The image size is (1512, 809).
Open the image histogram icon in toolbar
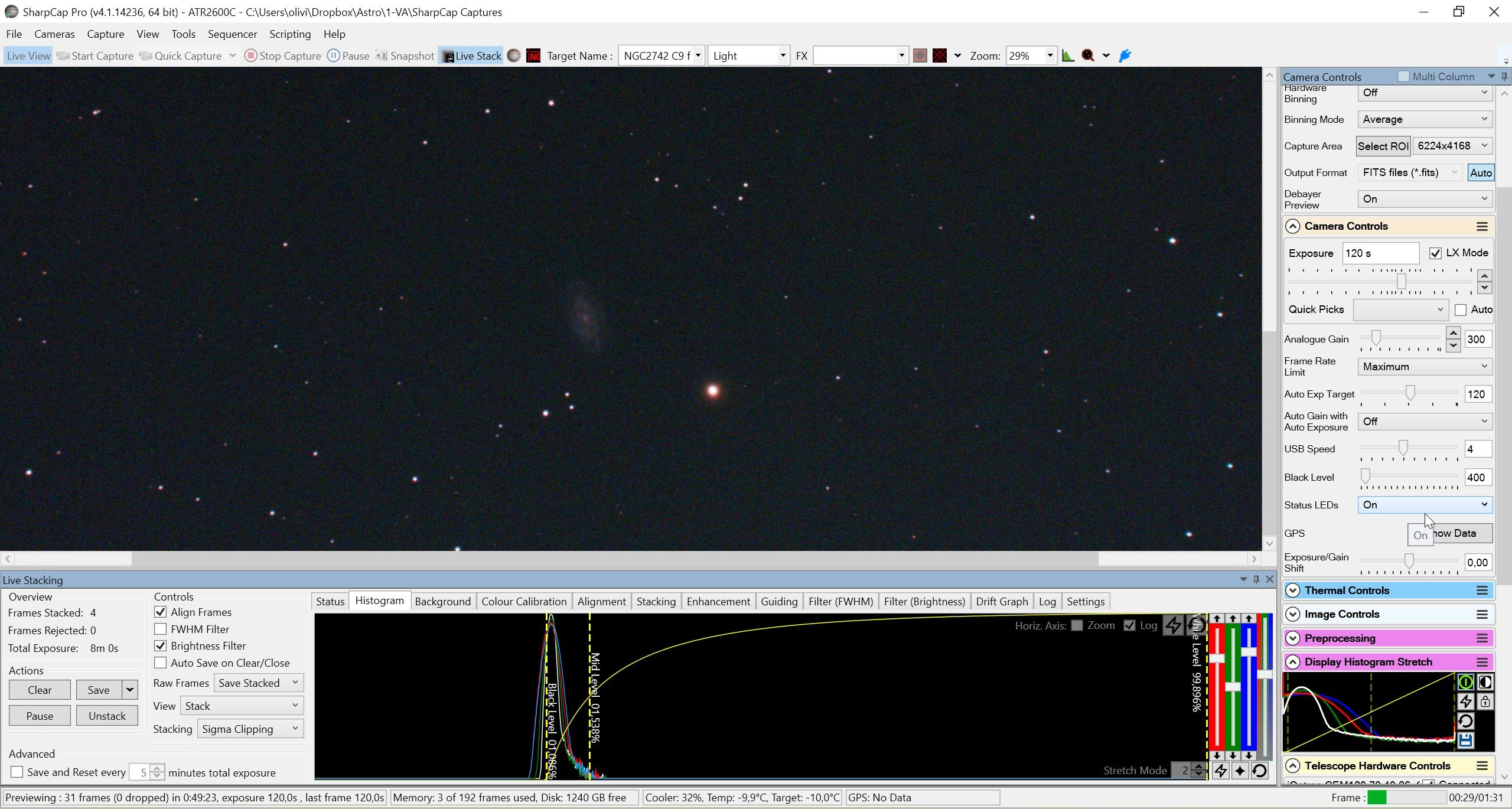1068,56
